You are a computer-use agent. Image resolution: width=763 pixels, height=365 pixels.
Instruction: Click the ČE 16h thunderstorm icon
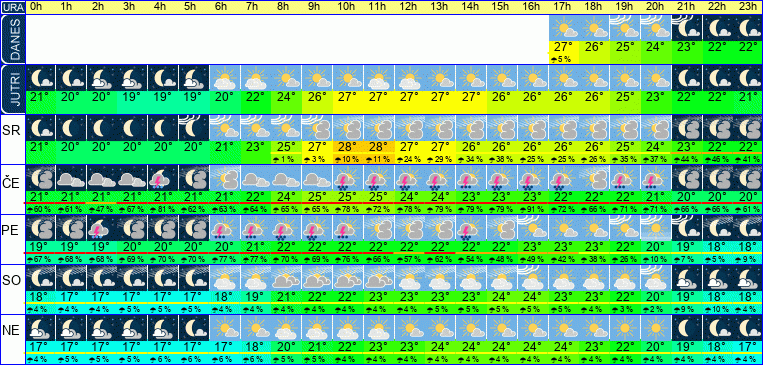click(533, 178)
